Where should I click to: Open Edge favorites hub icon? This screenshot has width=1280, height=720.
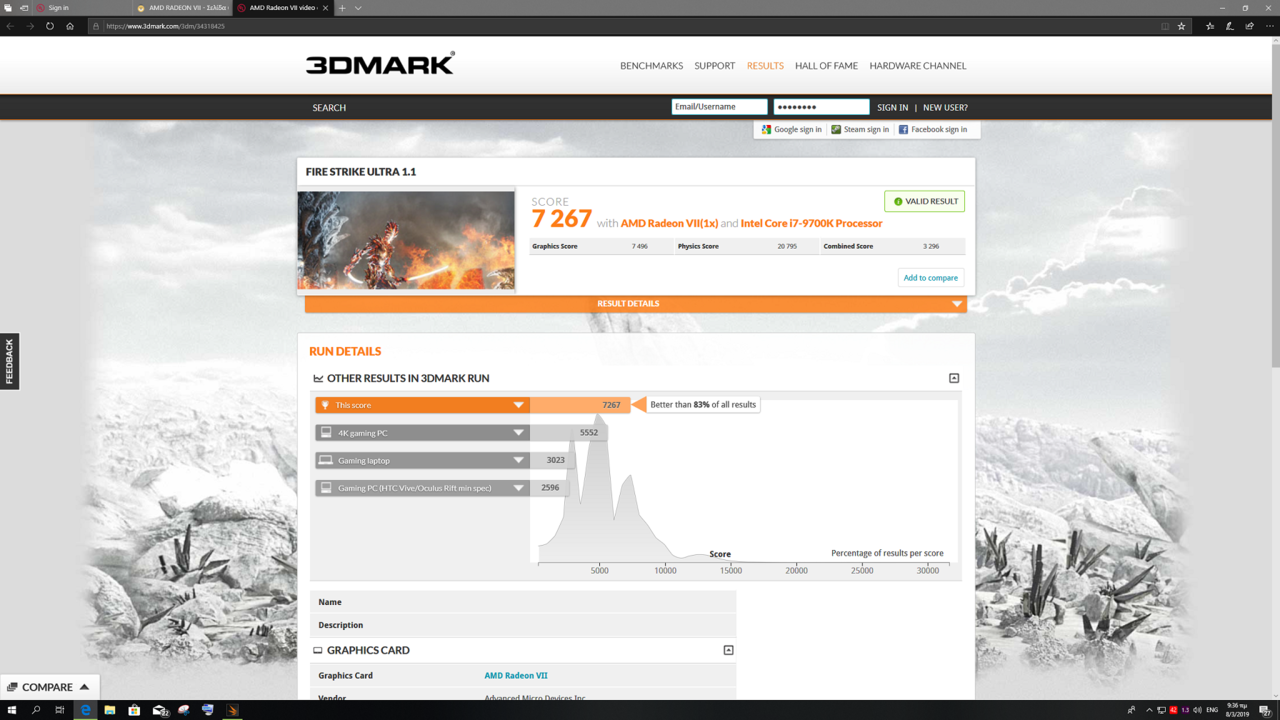coord(1210,26)
